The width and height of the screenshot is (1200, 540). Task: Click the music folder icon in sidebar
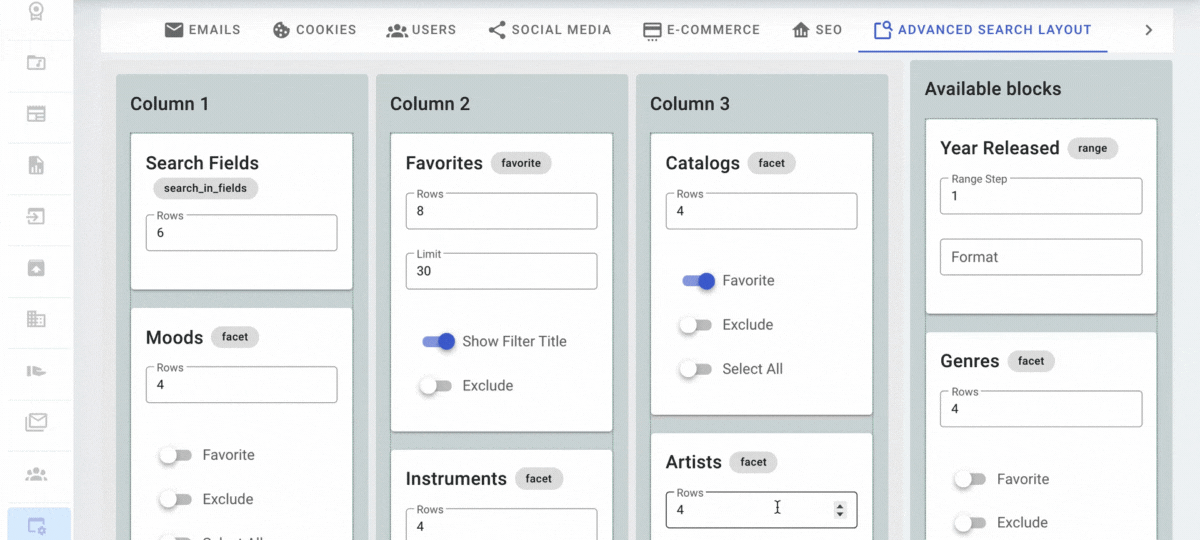click(36, 63)
